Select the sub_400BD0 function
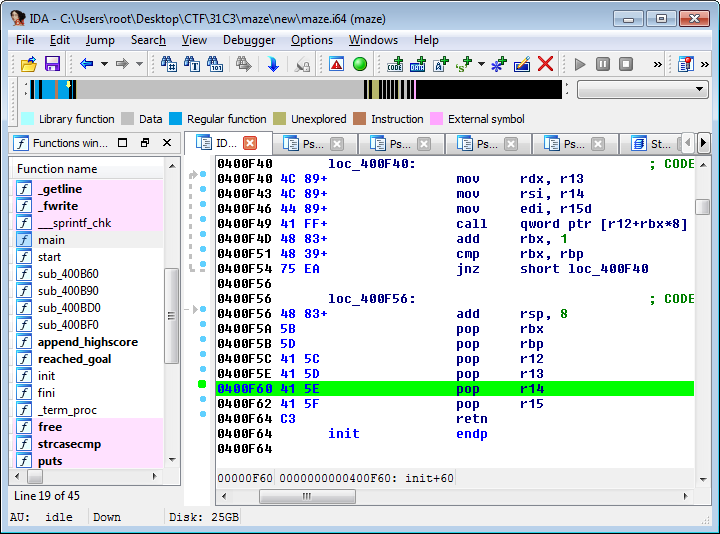This screenshot has height=534, width=720. coord(69,308)
